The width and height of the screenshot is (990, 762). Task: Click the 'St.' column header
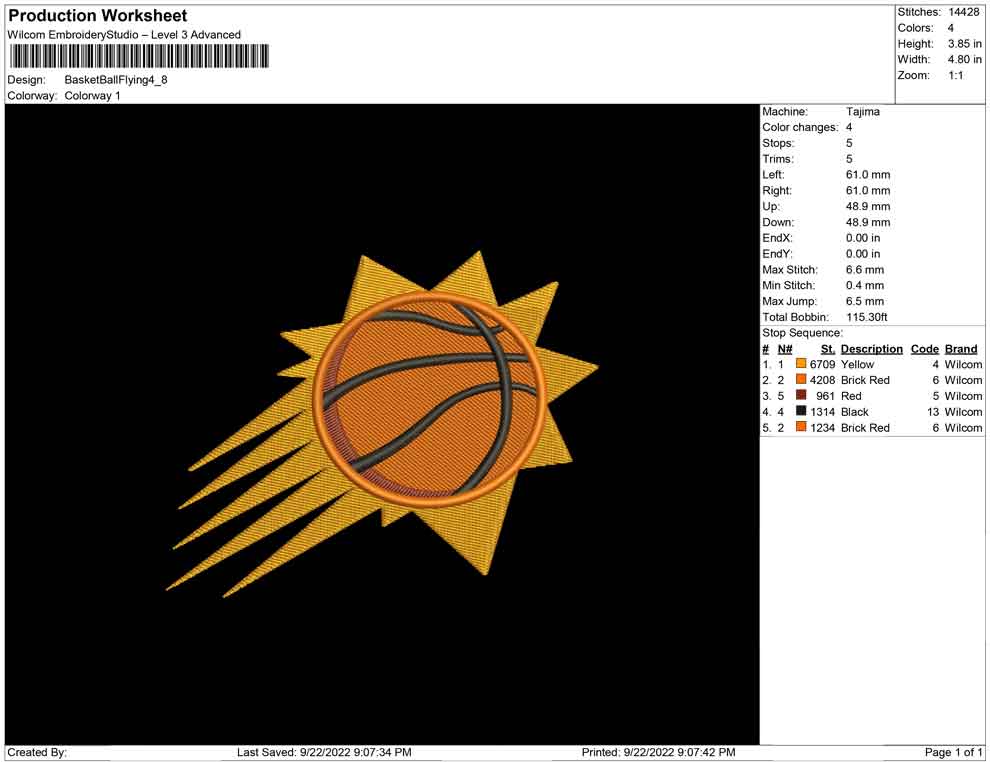point(828,348)
